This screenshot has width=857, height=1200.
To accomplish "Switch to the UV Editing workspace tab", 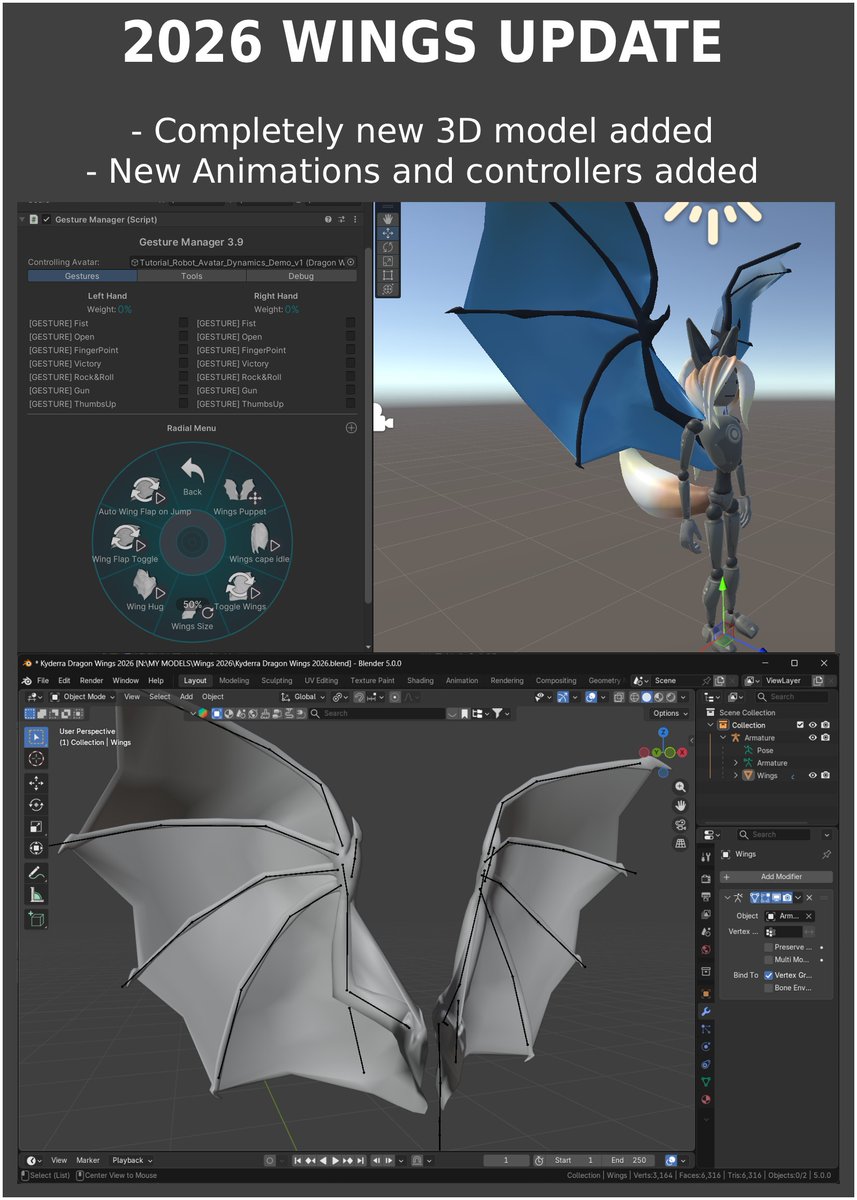I will click(320, 681).
